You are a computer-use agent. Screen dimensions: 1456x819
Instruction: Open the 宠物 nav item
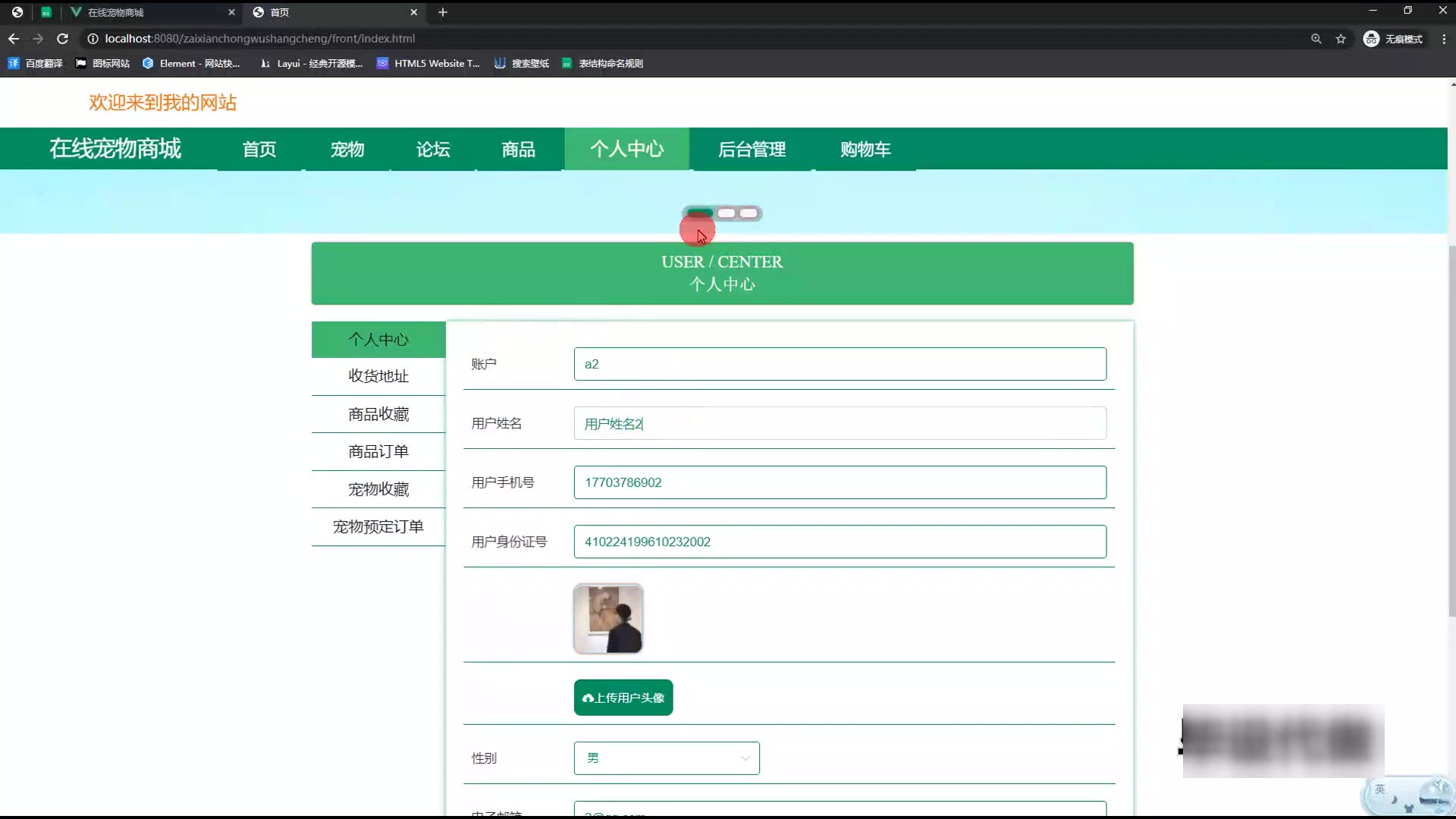click(347, 149)
